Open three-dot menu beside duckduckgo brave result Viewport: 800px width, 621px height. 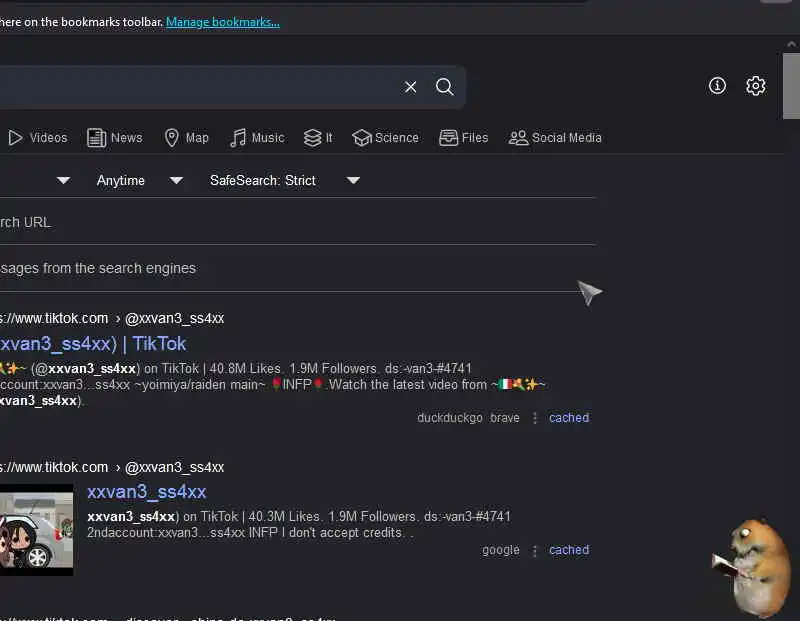coord(535,418)
